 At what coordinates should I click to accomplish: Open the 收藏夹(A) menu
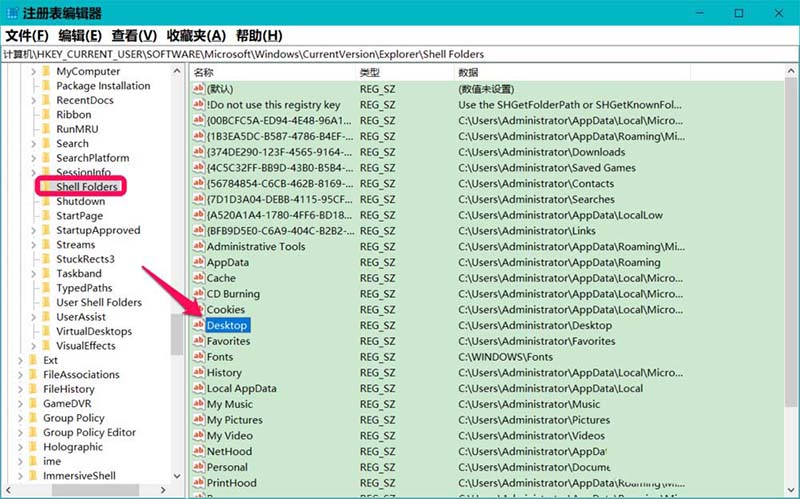[x=196, y=36]
